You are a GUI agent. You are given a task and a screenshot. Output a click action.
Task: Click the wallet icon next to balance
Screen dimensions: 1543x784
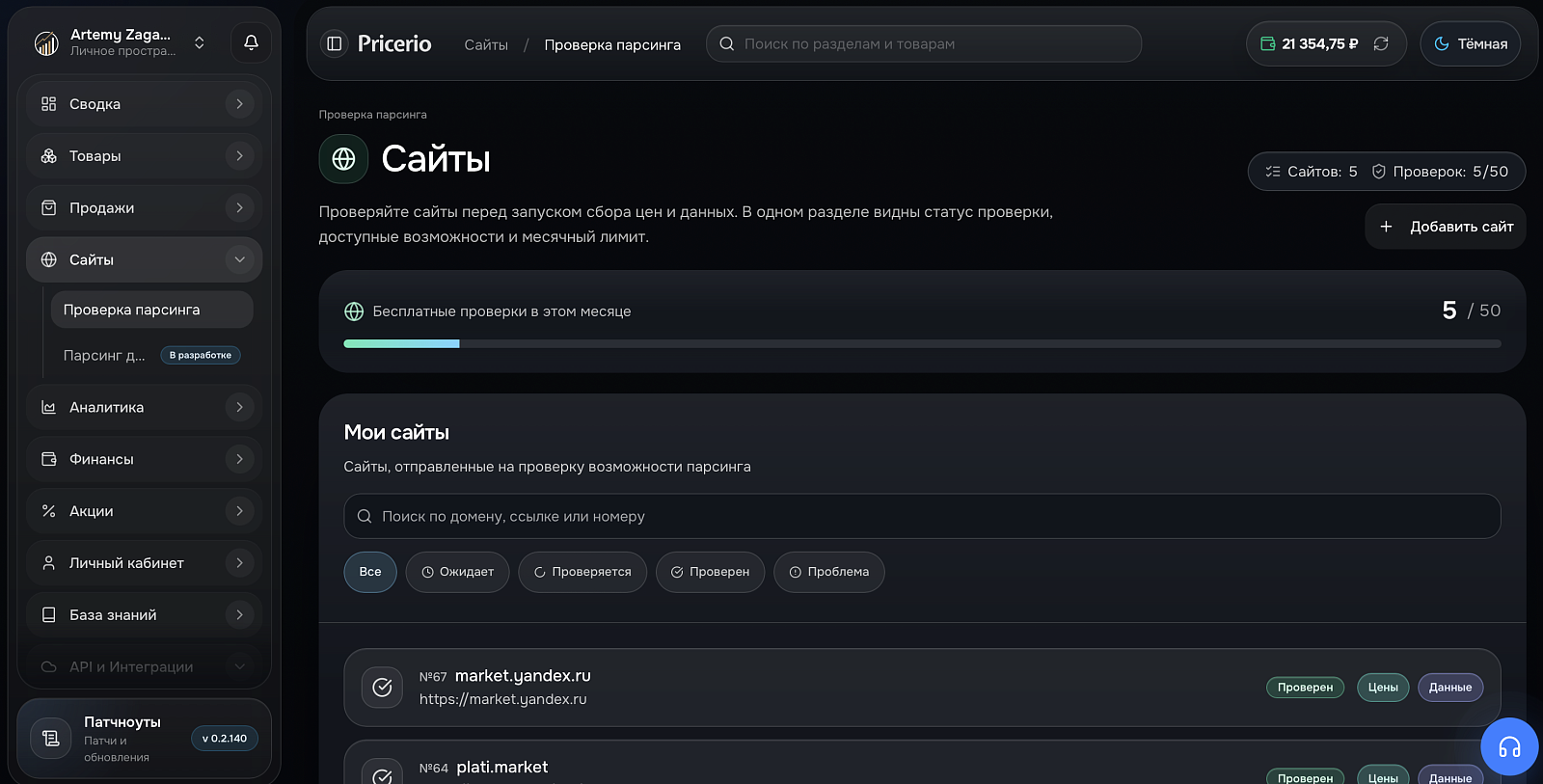tap(1268, 43)
